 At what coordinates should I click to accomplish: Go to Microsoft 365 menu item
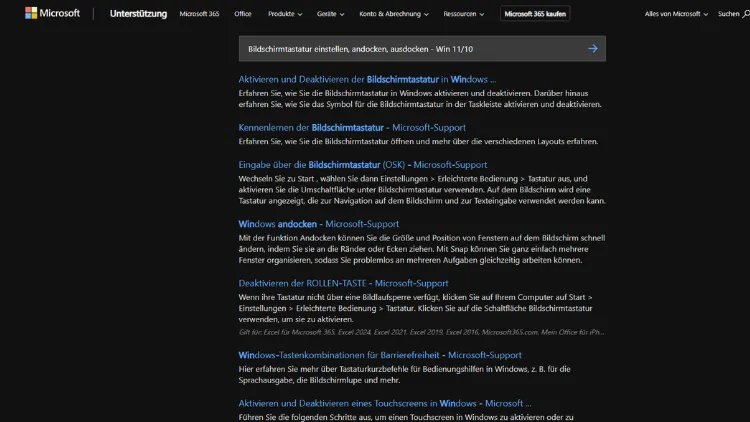click(199, 14)
